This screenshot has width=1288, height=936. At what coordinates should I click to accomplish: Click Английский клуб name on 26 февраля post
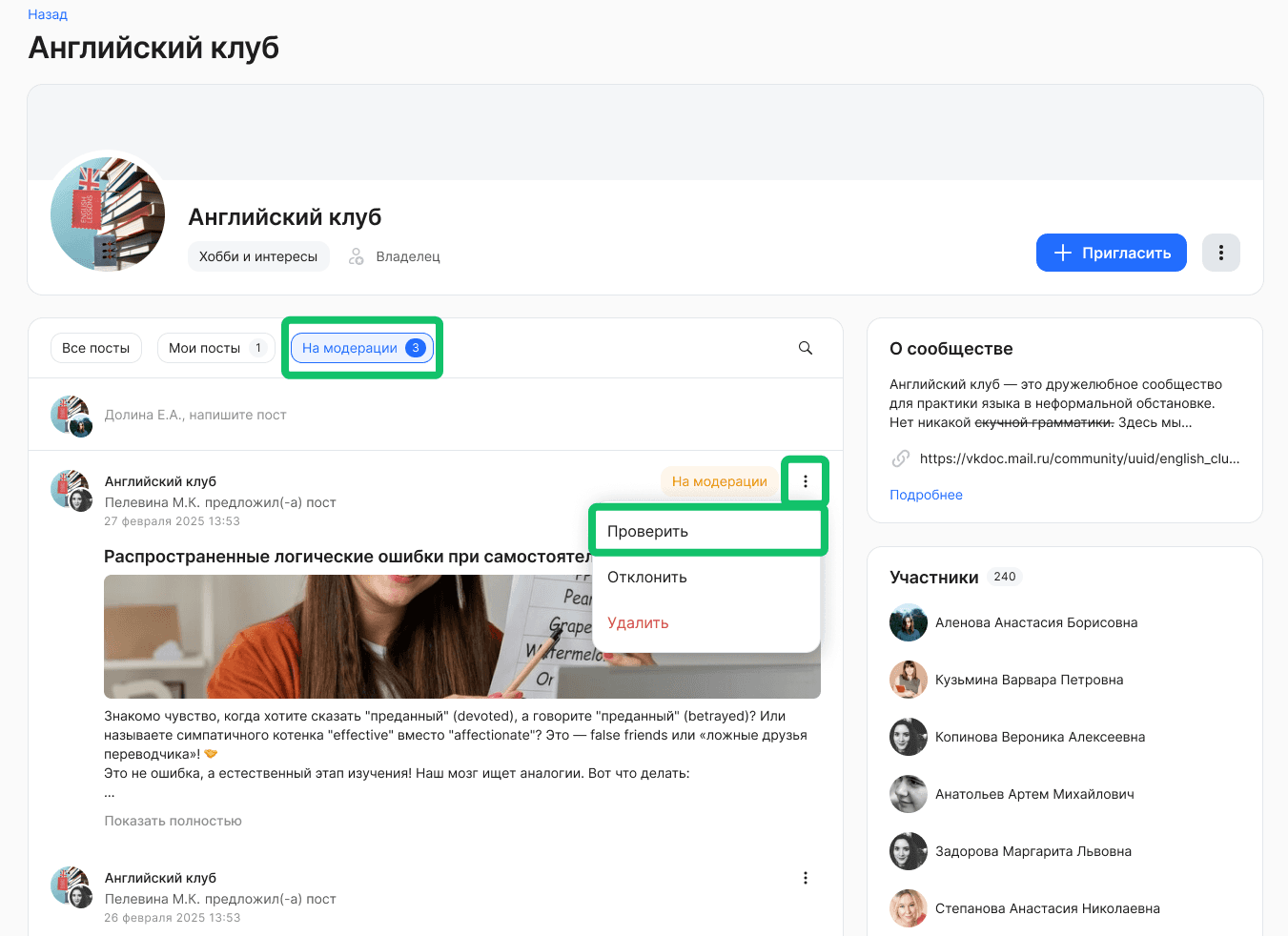160,878
